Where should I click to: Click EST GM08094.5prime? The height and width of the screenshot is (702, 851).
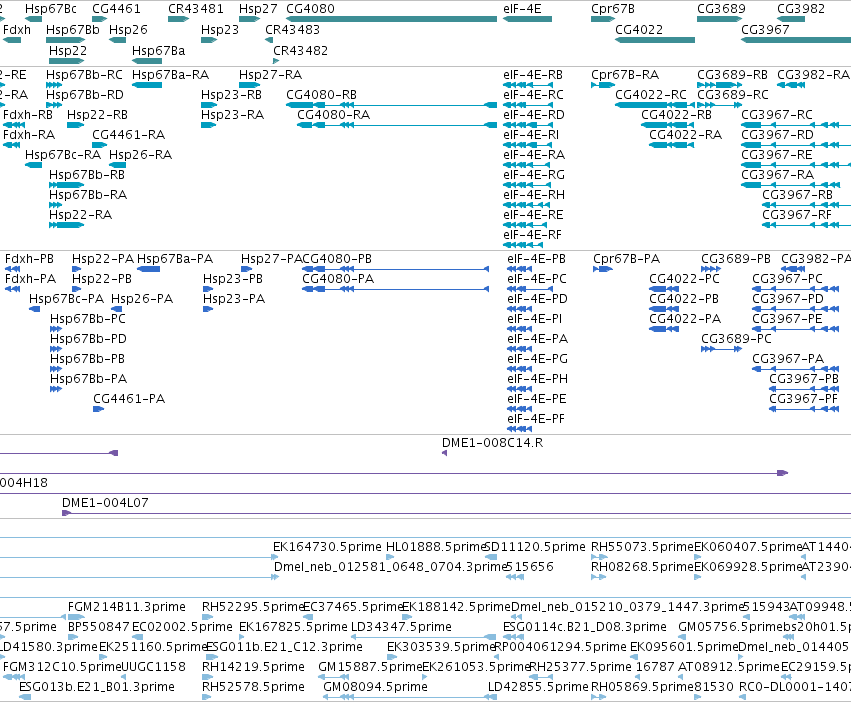375,686
